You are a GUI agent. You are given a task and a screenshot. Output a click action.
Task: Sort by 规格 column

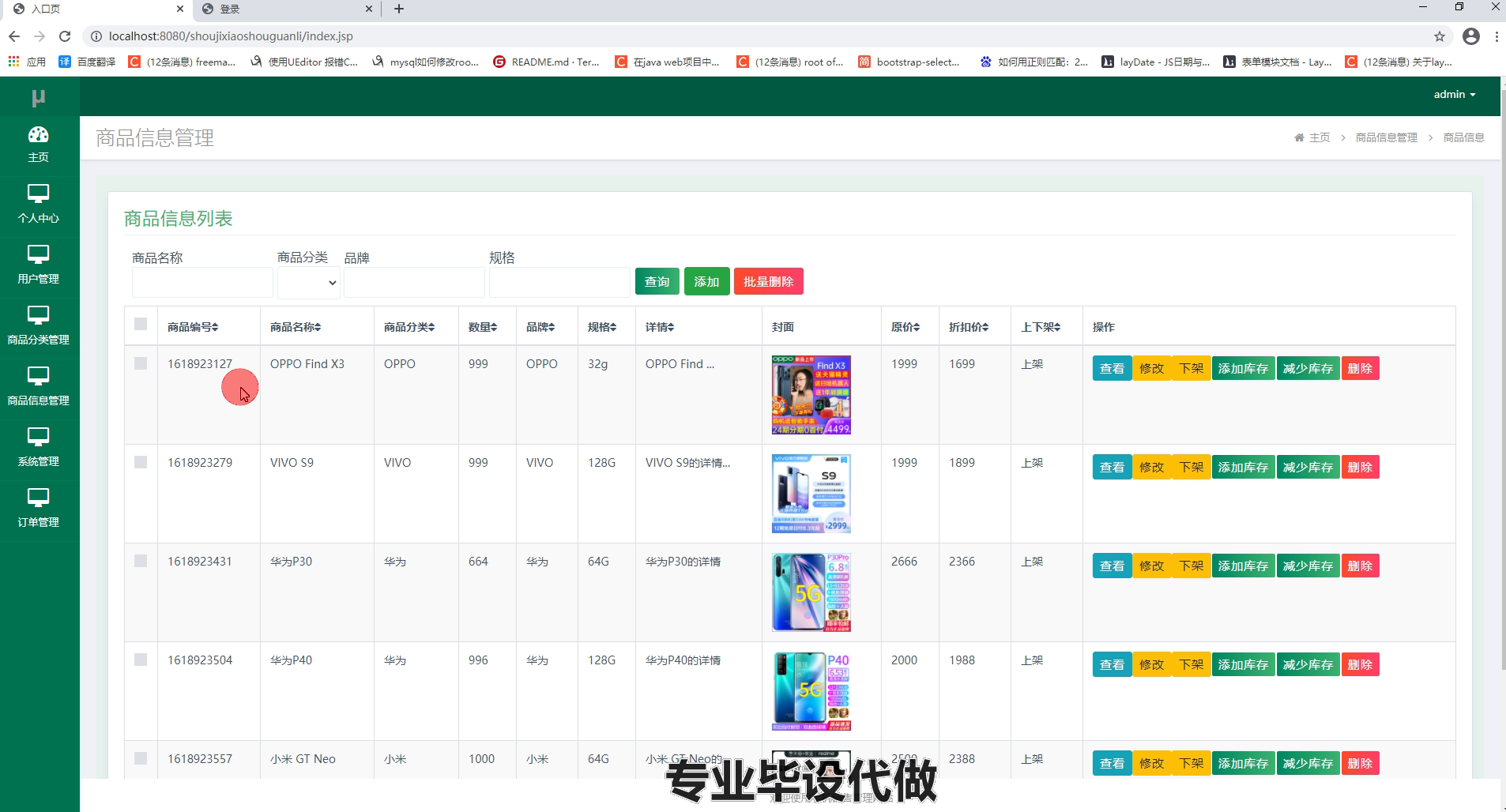[602, 327]
